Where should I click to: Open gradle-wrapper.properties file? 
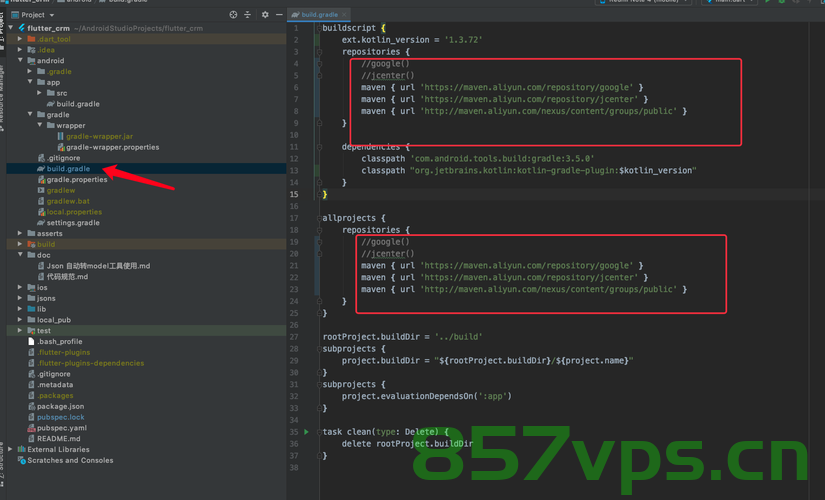pos(113,147)
